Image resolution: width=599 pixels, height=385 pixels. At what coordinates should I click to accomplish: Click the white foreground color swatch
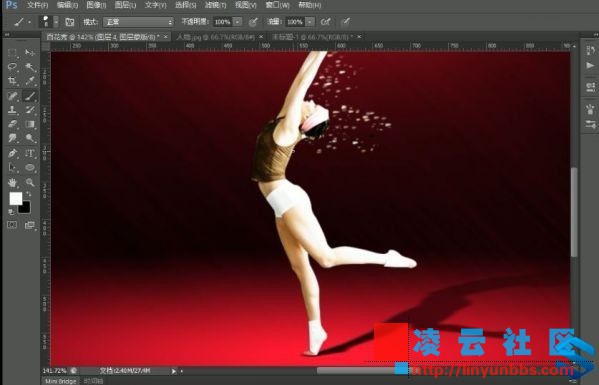(x=16, y=199)
